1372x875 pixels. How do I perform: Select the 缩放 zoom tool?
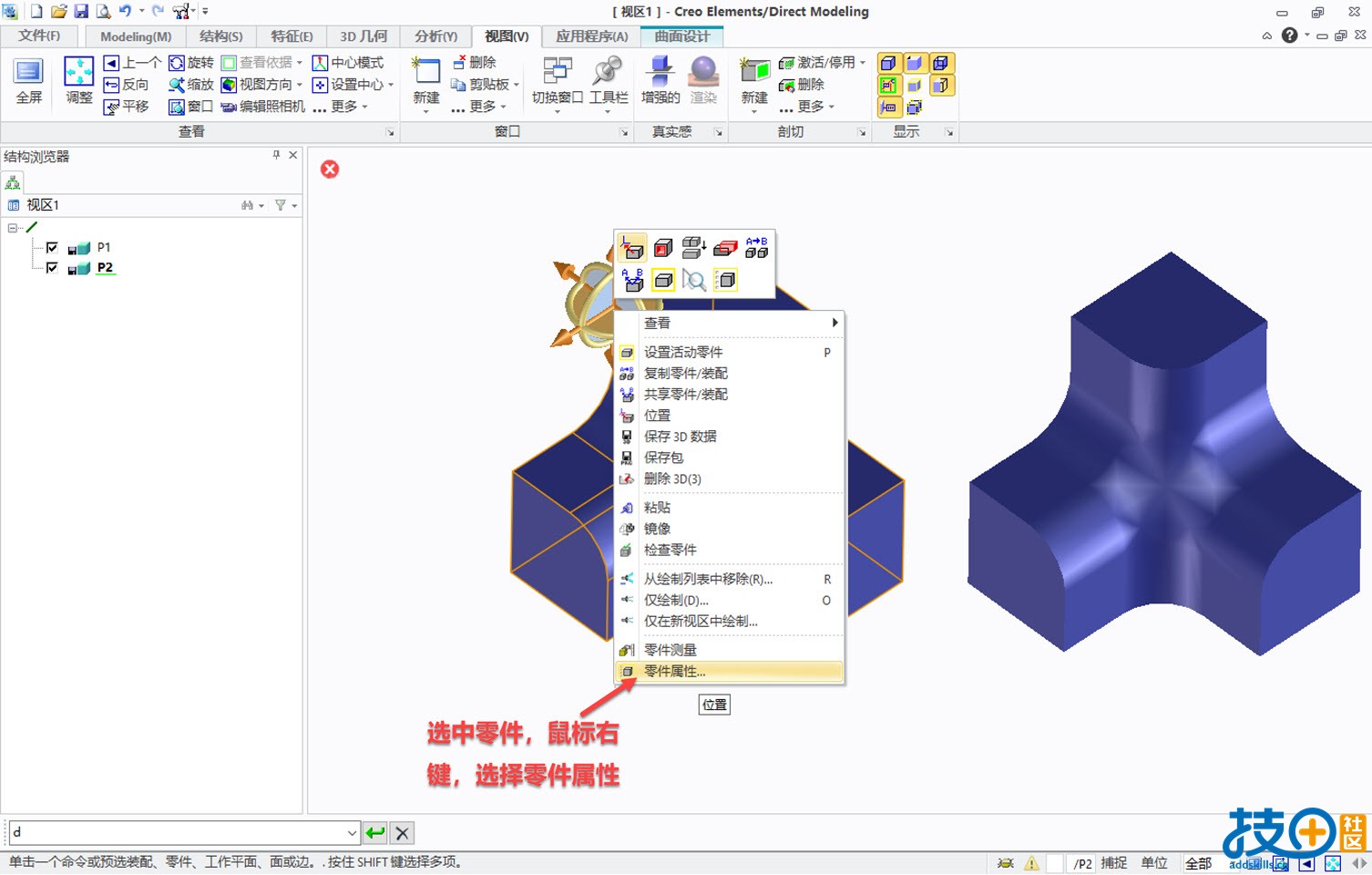(x=190, y=84)
